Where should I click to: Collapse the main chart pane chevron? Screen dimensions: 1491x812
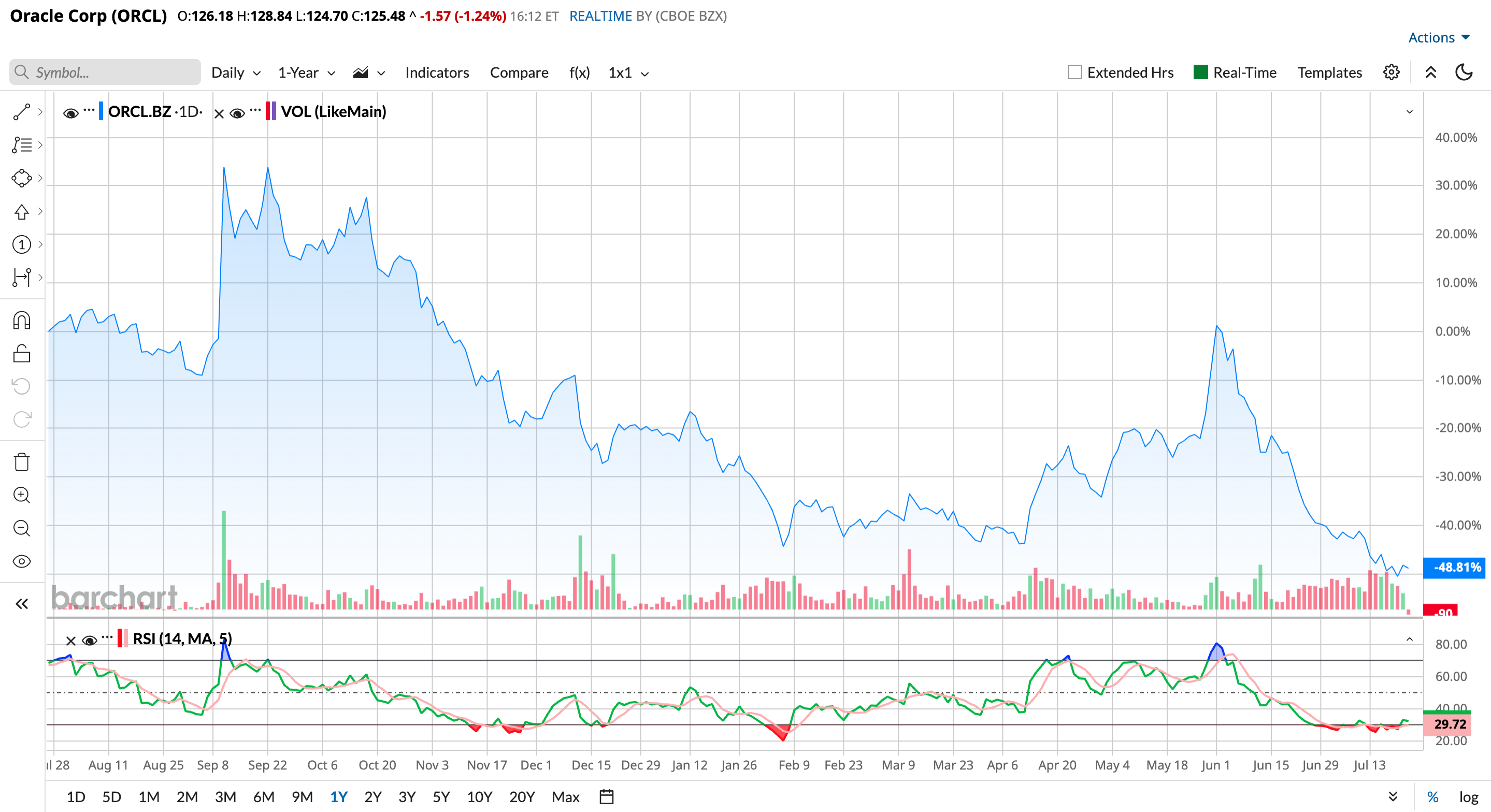1409,112
